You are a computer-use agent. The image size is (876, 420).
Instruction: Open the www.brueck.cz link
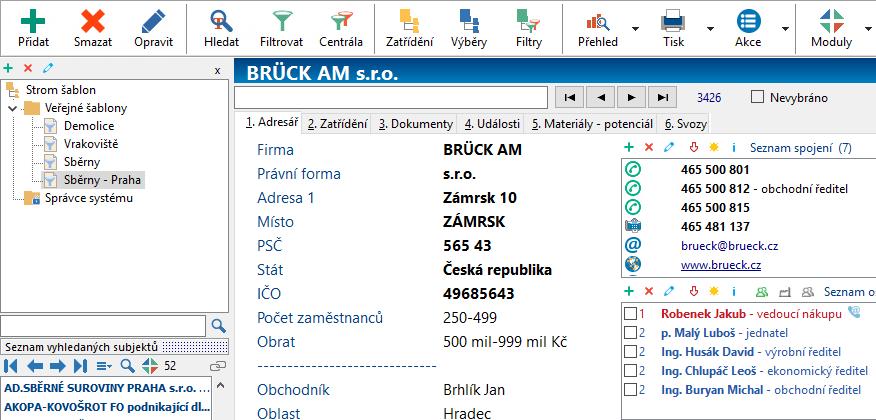[721, 265]
